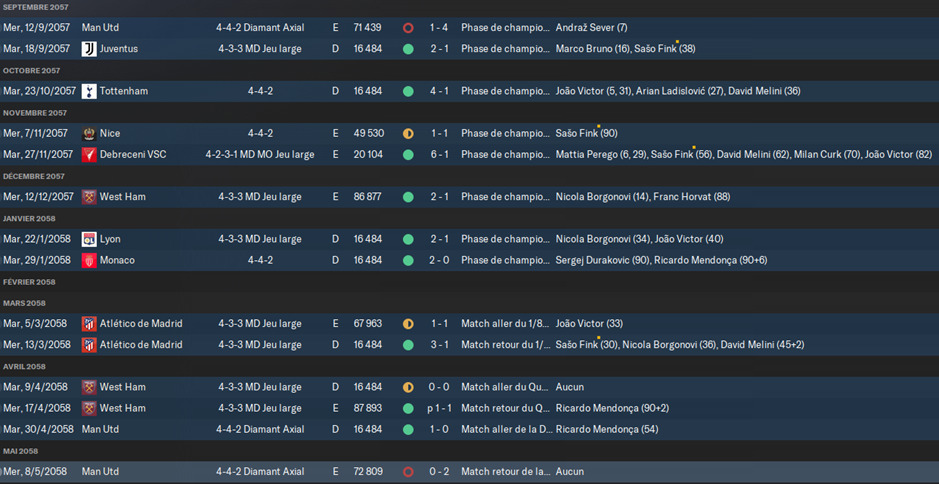Open Atlético de Madrid crest on 5/3/2058
Image resolution: width=939 pixels, height=484 pixels.
pyautogui.click(x=89, y=324)
